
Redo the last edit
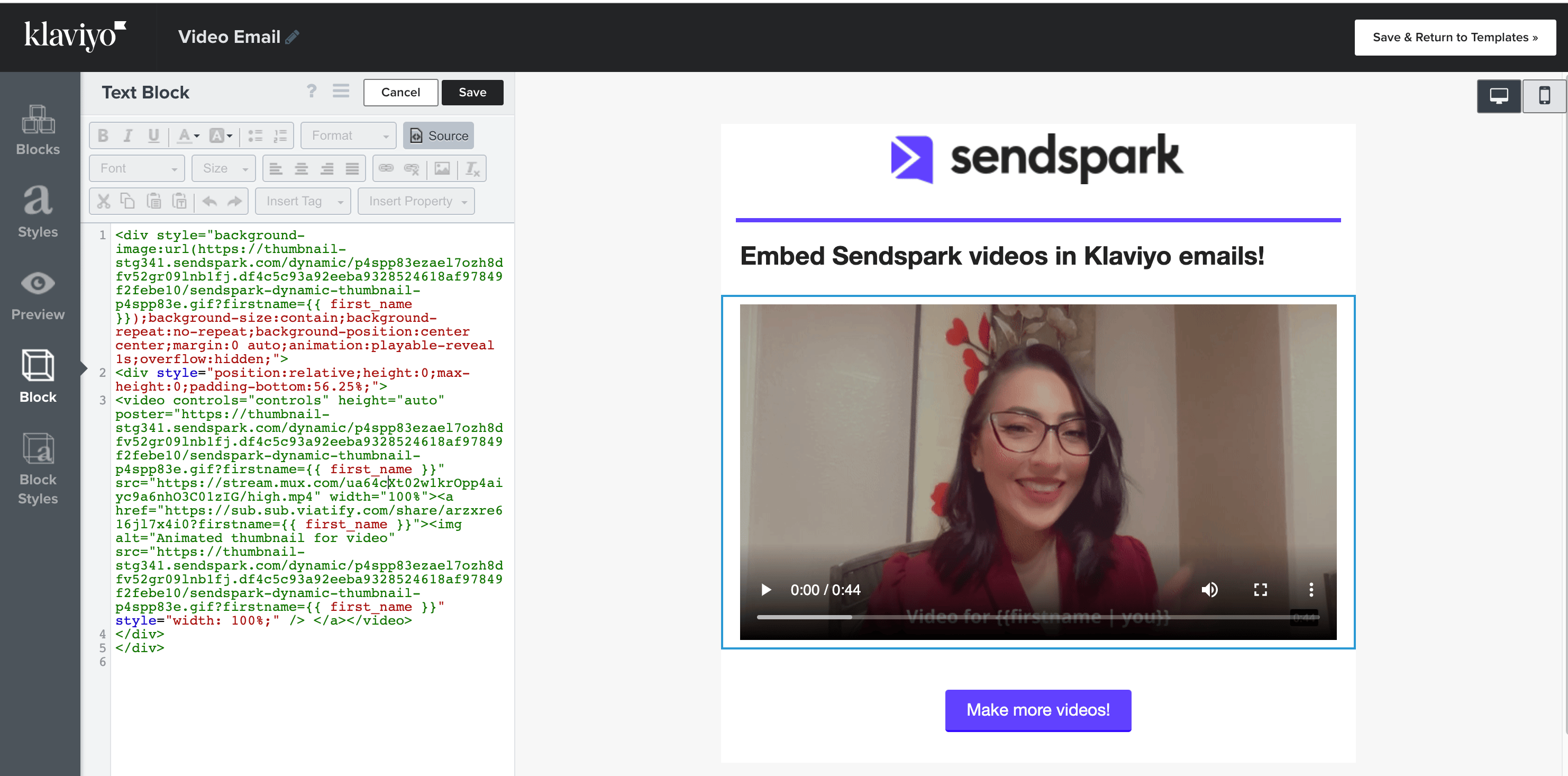[x=234, y=201]
